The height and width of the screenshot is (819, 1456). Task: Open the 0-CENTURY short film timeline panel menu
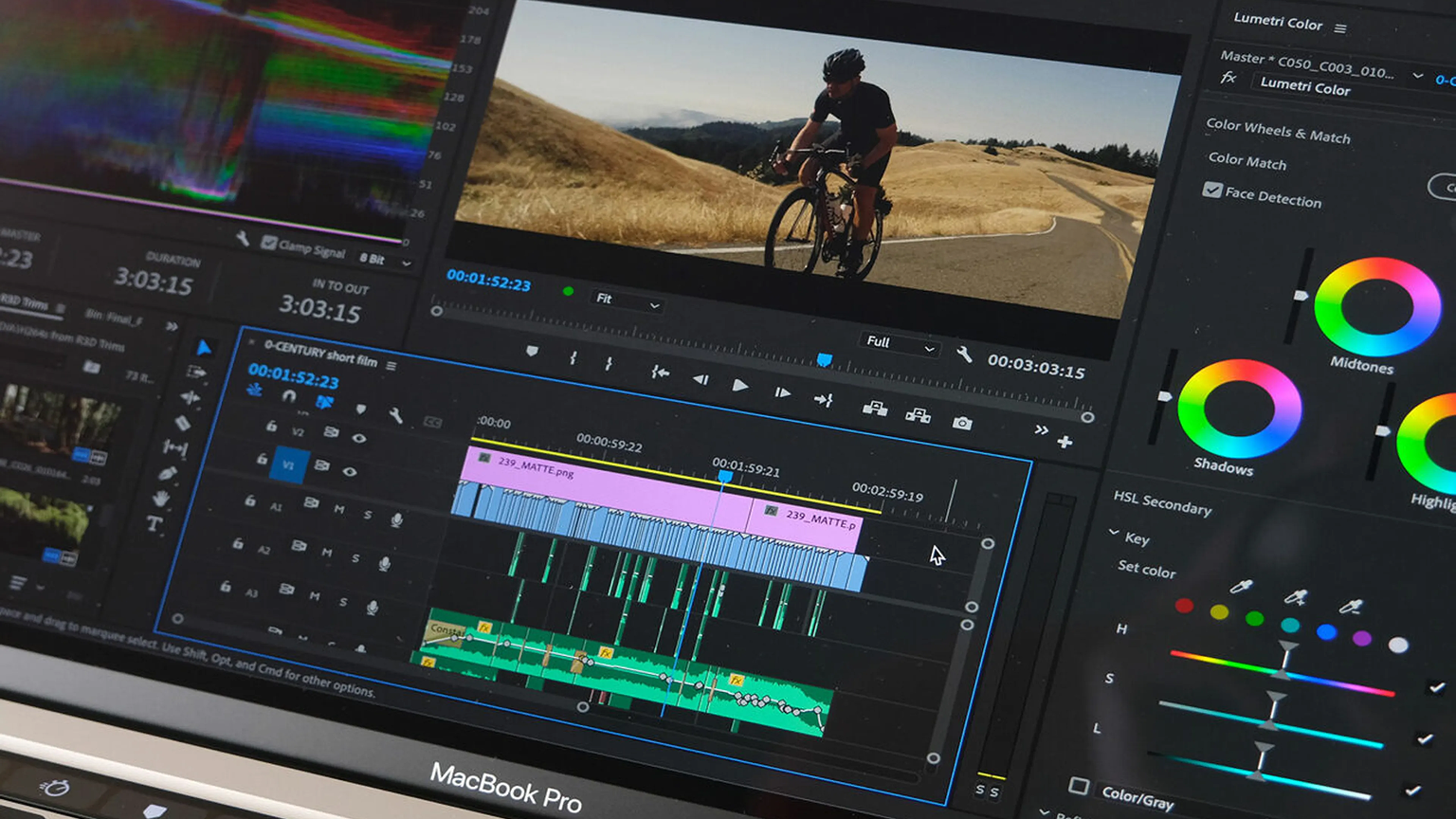[391, 365]
